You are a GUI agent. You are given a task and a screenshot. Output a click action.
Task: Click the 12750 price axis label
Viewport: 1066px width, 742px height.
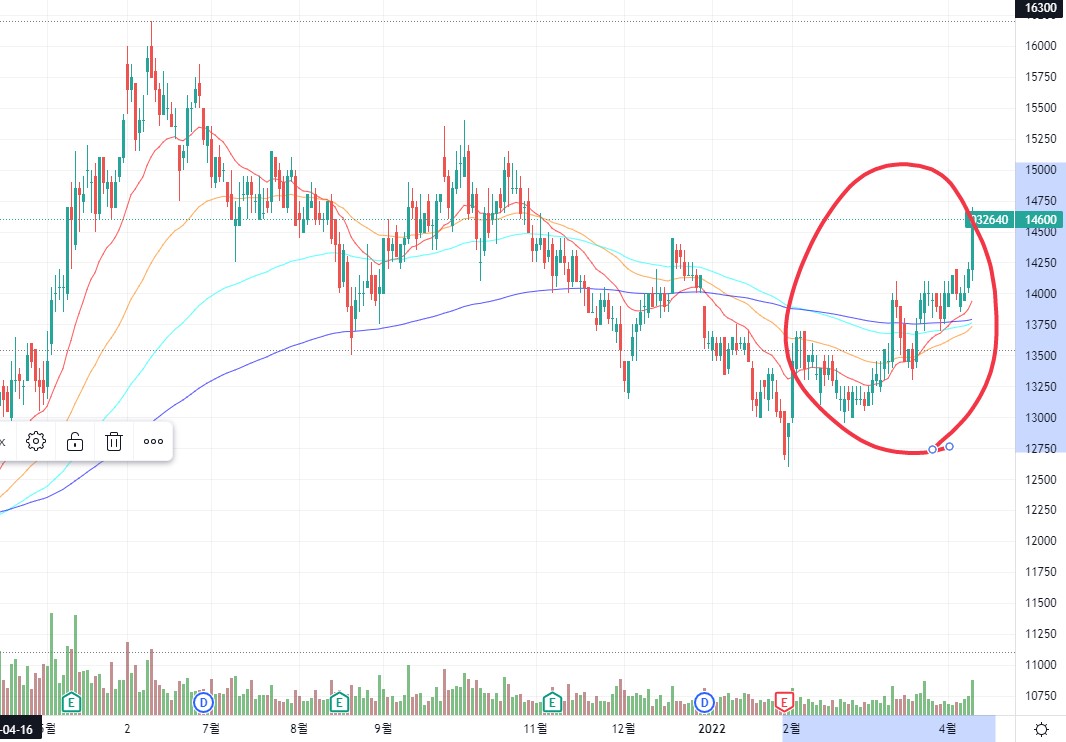click(1041, 449)
